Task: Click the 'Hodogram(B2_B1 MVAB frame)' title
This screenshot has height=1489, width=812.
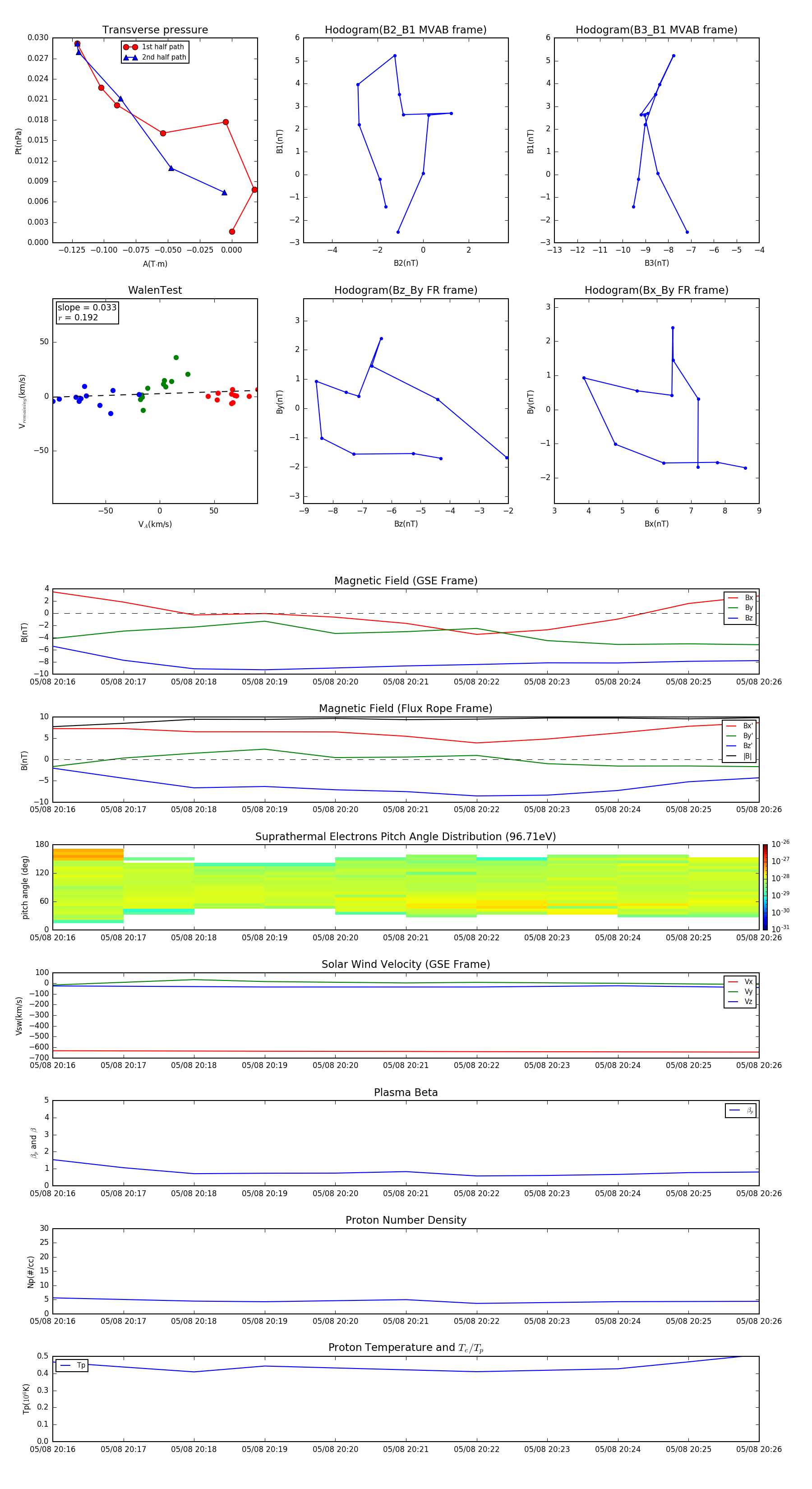Action: (x=406, y=30)
